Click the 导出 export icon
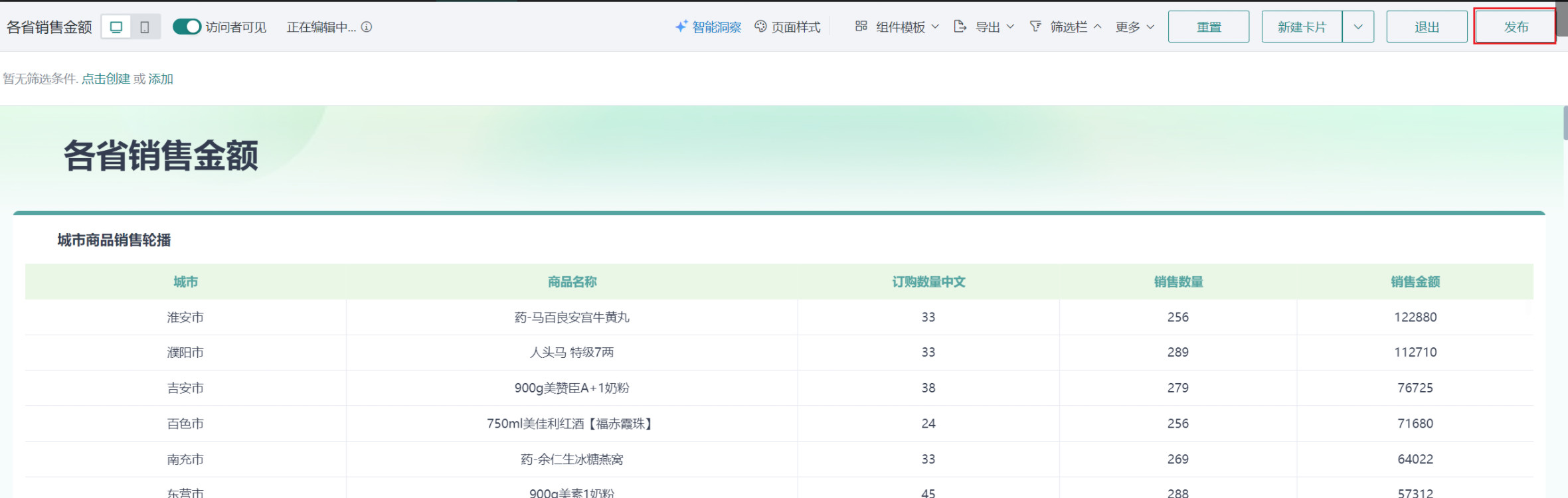Image resolution: width=1568 pixels, height=498 pixels. coord(960,27)
